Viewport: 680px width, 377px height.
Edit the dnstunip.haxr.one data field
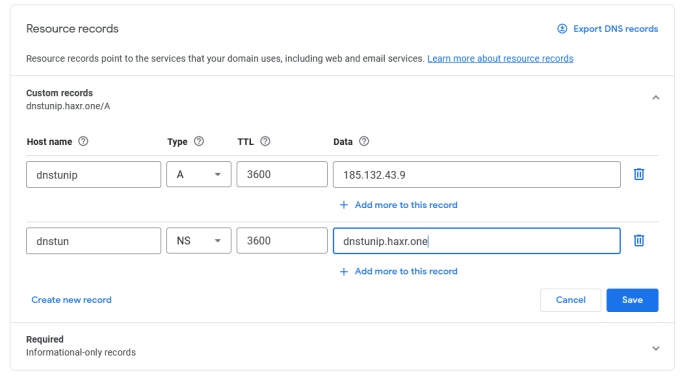tap(477, 241)
